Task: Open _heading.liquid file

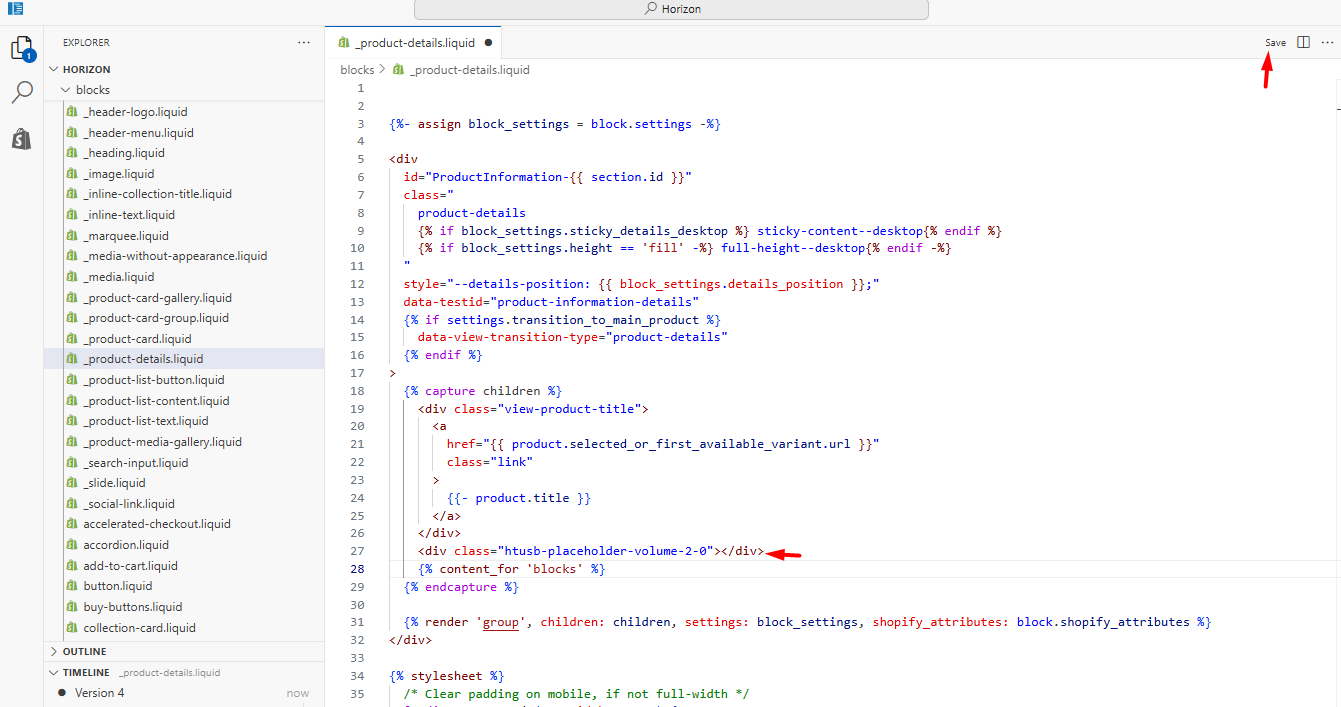Action: coord(124,153)
